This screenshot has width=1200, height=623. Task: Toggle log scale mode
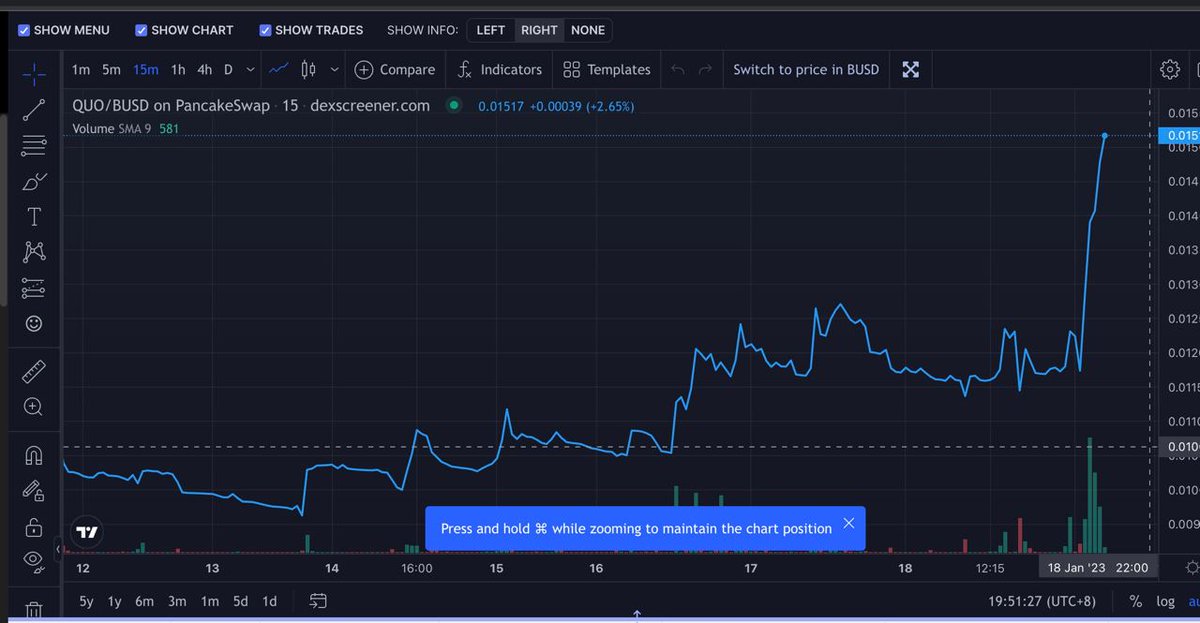point(1165,601)
